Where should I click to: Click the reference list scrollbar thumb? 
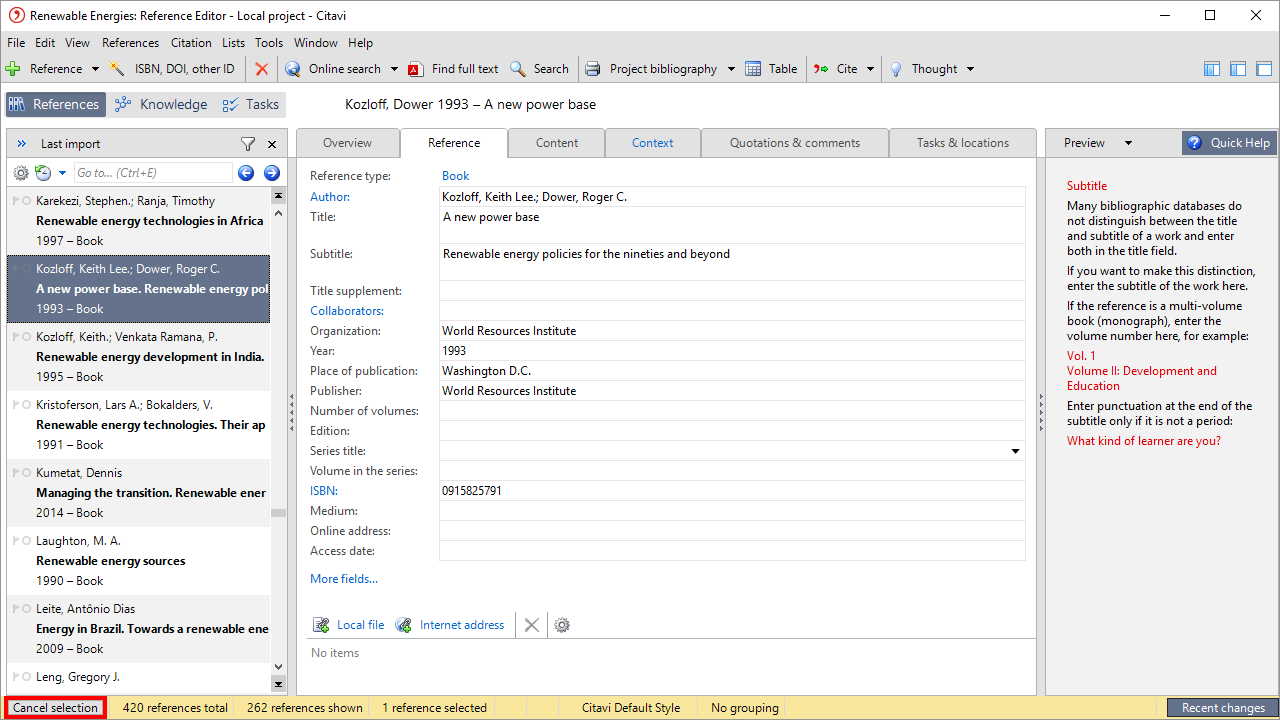click(278, 513)
